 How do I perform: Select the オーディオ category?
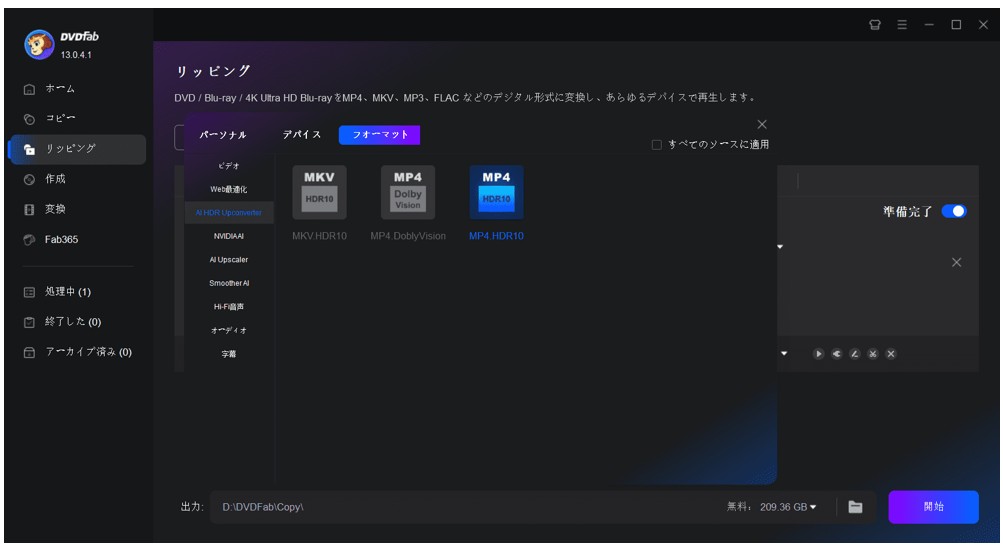tap(229, 331)
